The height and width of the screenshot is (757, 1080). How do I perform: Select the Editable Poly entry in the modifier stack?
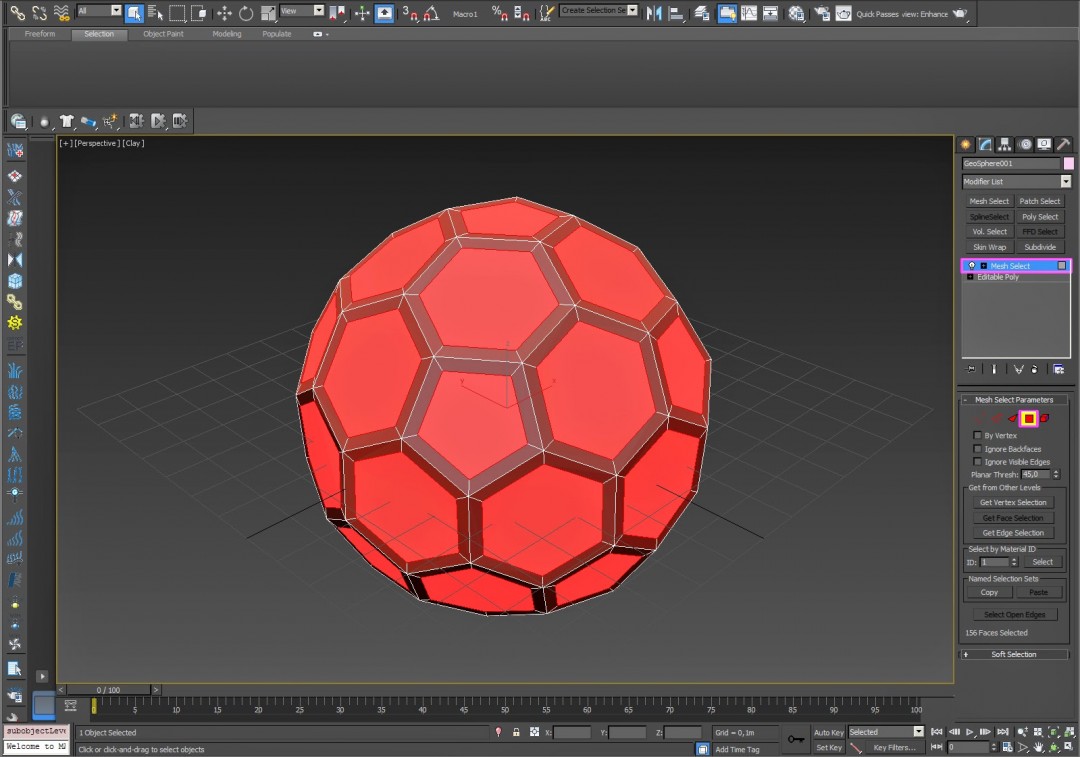[1000, 277]
